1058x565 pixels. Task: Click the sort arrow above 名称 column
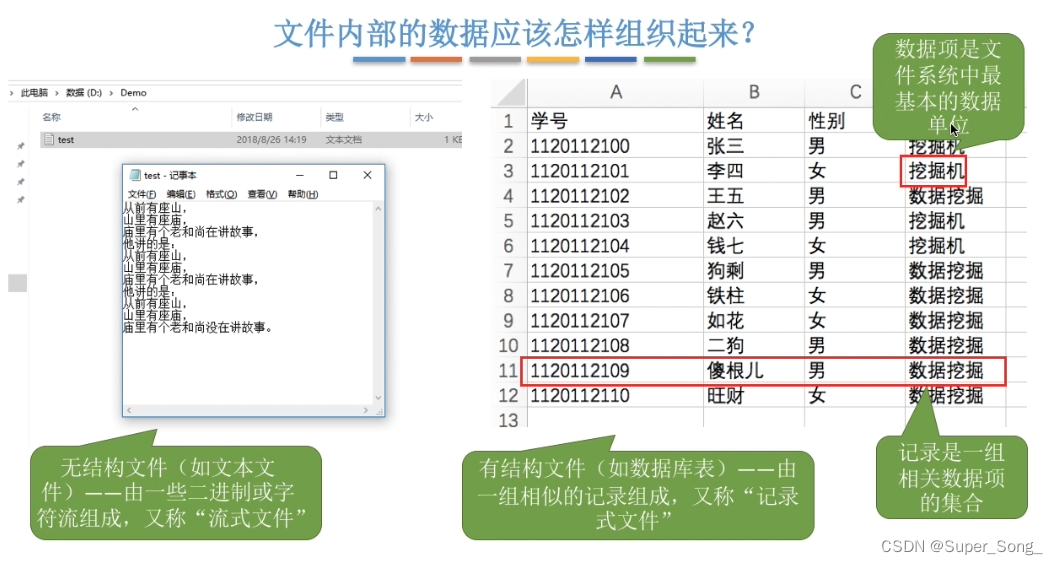pos(135,109)
